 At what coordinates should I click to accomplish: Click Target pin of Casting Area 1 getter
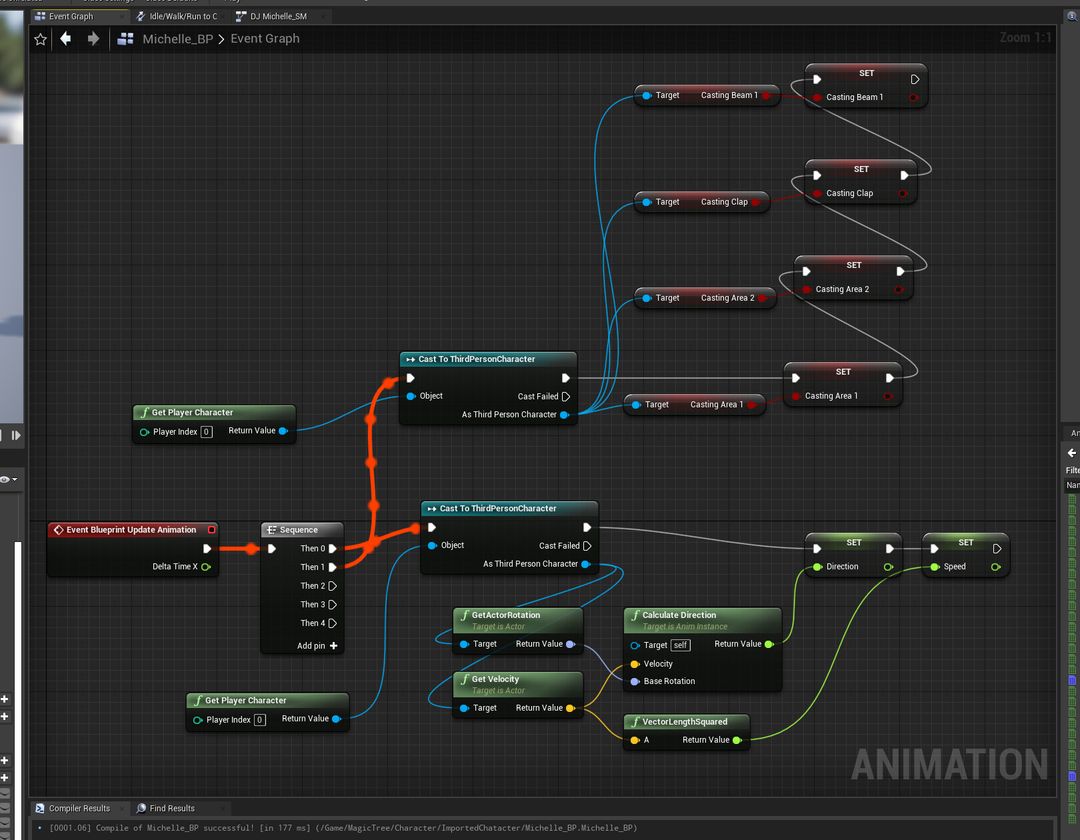[636, 405]
